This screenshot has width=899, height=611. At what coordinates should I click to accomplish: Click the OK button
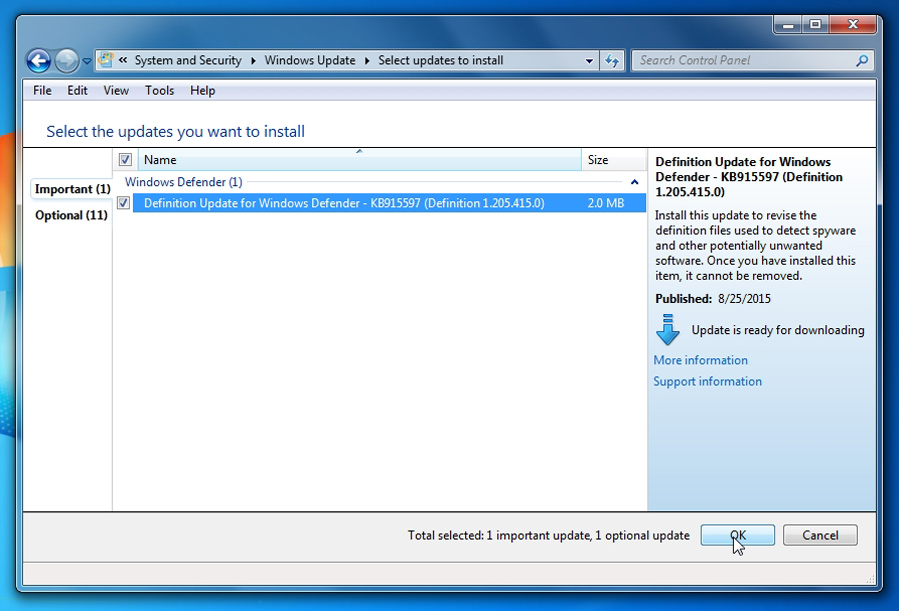click(x=737, y=535)
